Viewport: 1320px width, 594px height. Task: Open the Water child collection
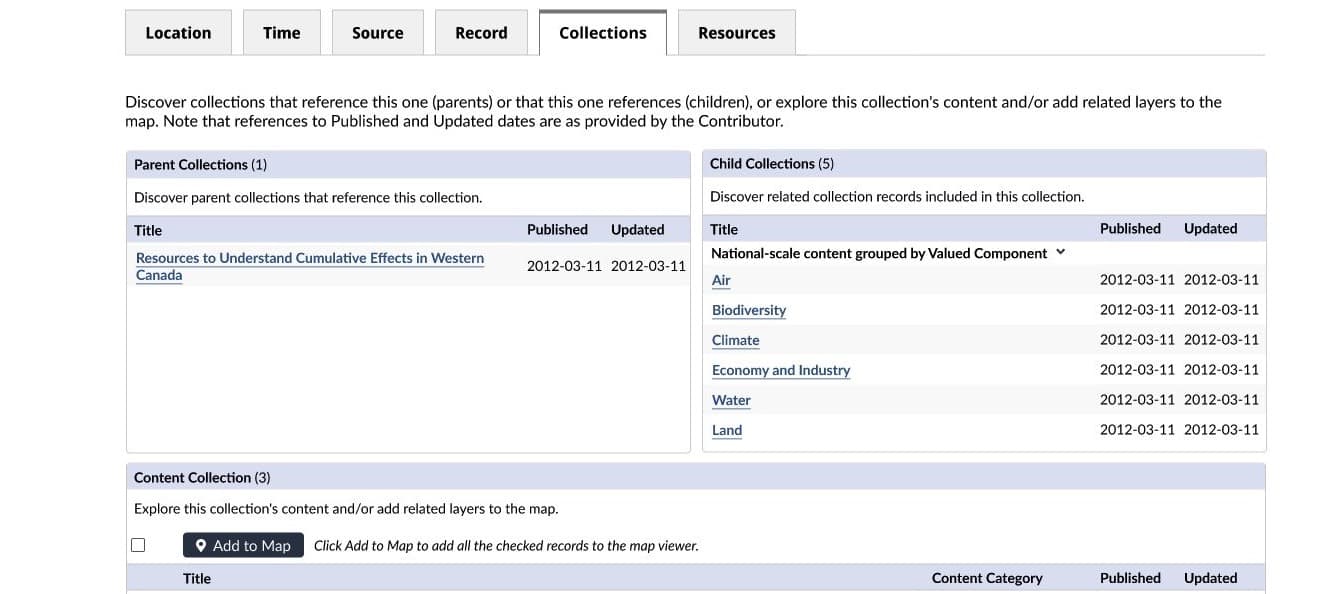(731, 401)
